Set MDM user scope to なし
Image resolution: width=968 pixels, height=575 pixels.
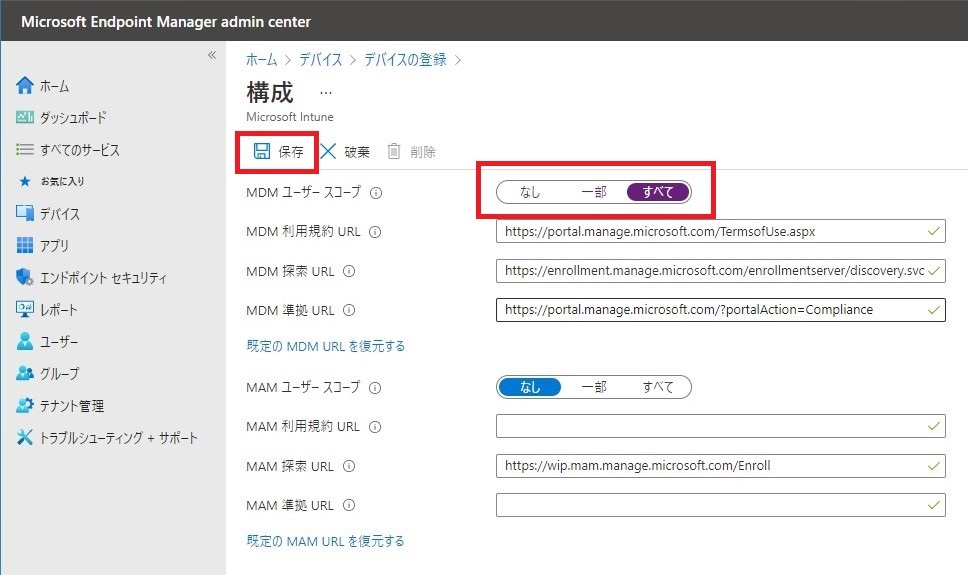(530, 192)
